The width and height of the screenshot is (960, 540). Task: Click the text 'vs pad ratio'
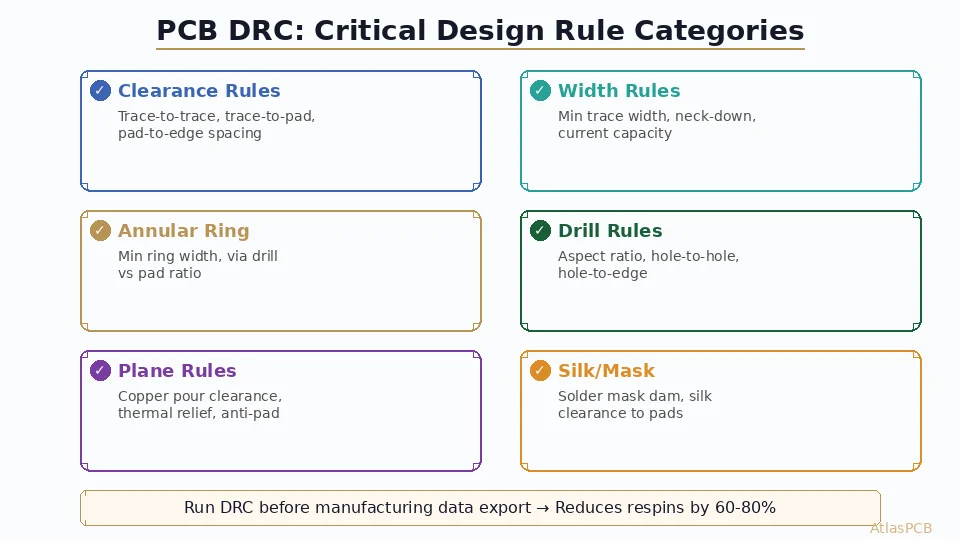160,273
